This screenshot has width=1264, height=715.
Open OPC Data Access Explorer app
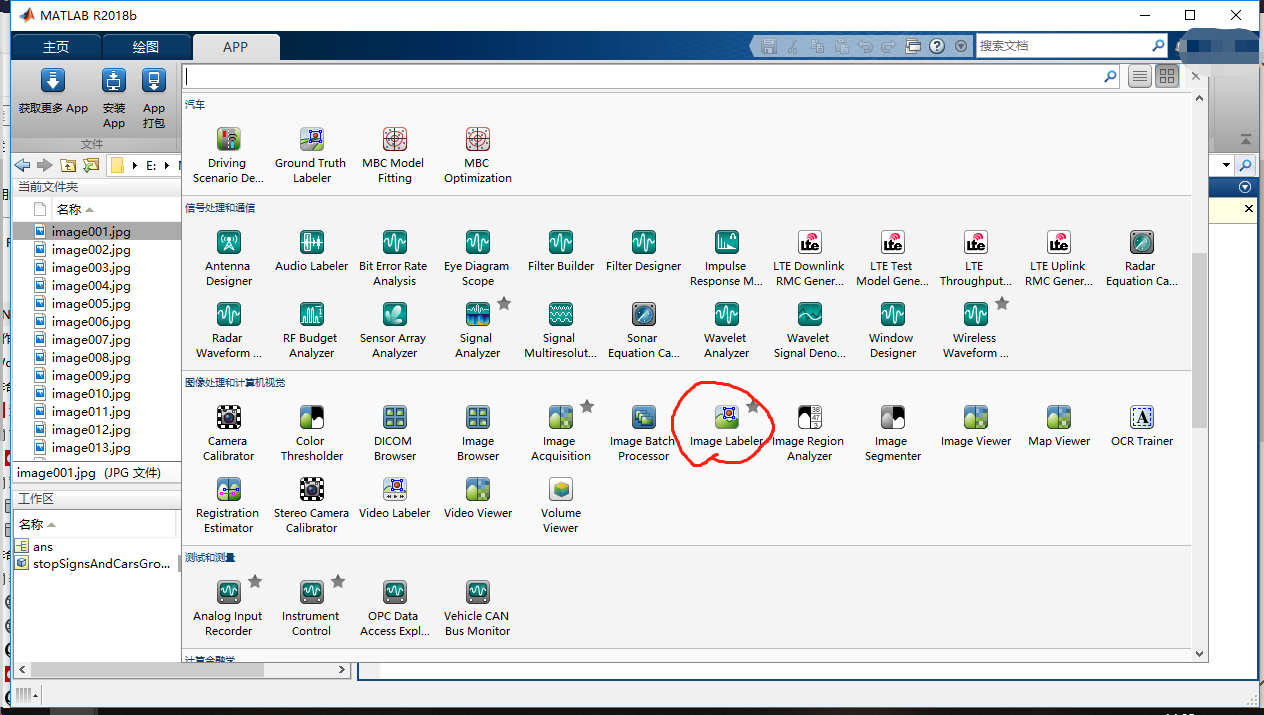(394, 608)
